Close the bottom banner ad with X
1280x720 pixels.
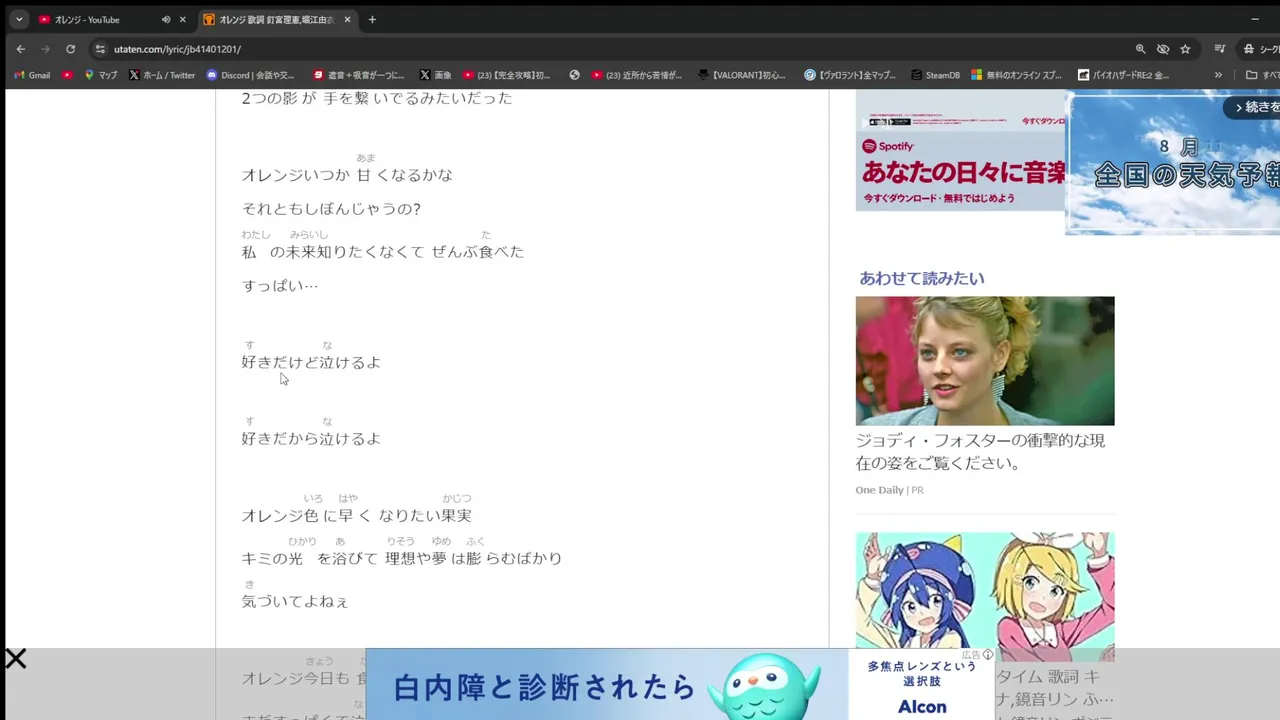click(15, 659)
